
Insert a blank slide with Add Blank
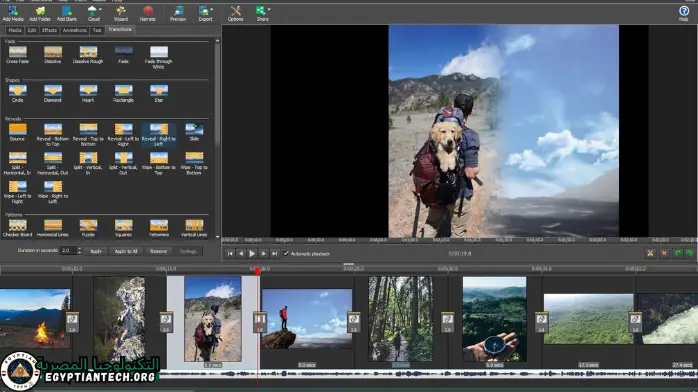pos(67,13)
